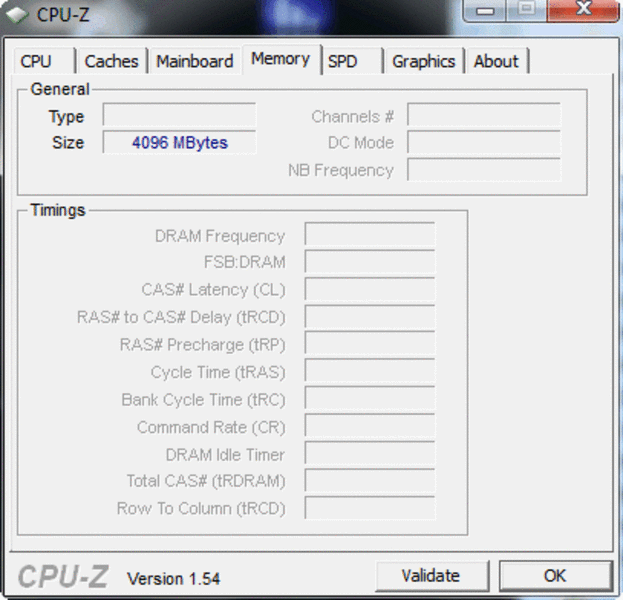This screenshot has width=623, height=600.
Task: Click the DRAM Idle Timer field
Action: coord(370,453)
